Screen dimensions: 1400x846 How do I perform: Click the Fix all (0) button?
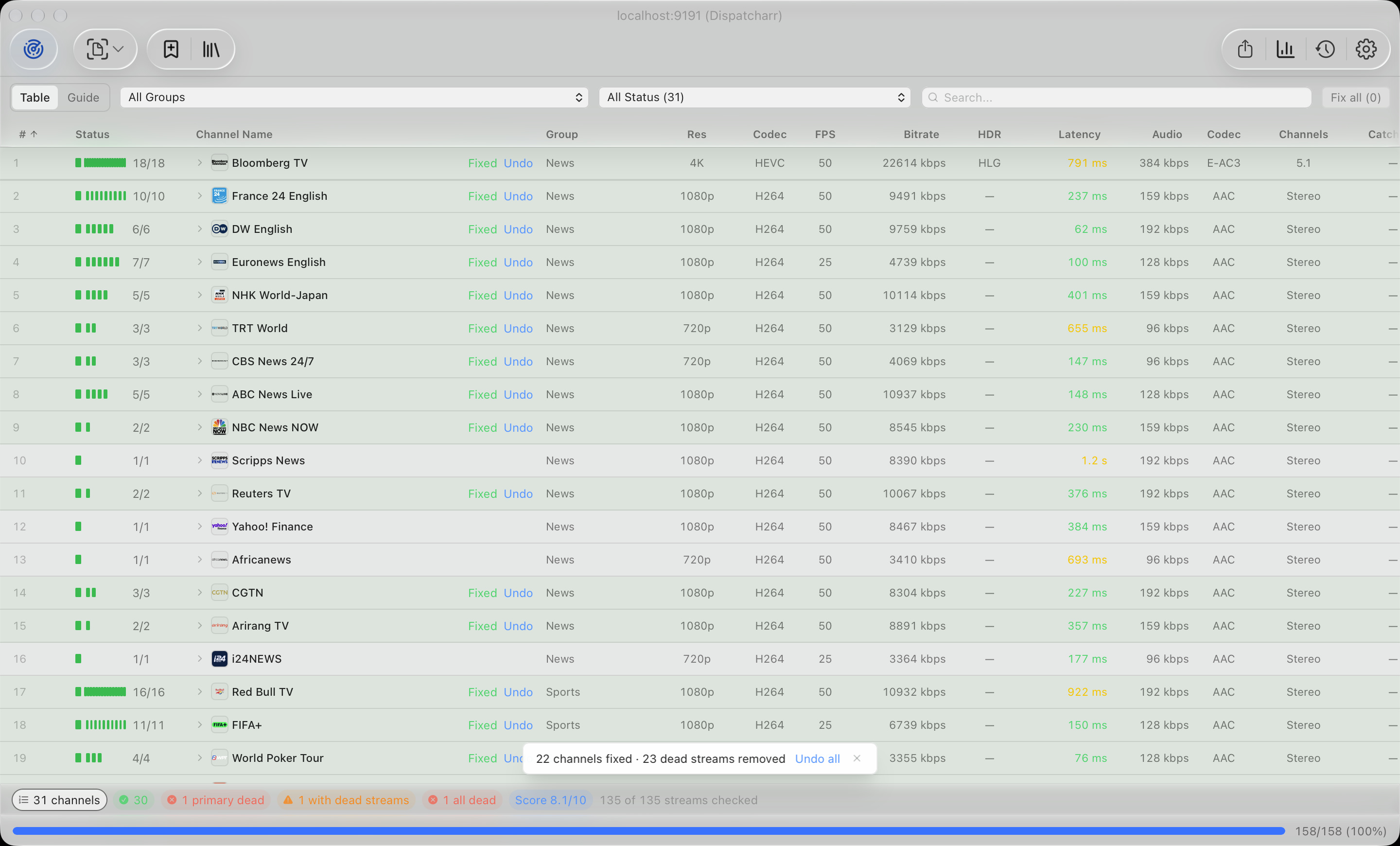click(x=1356, y=97)
